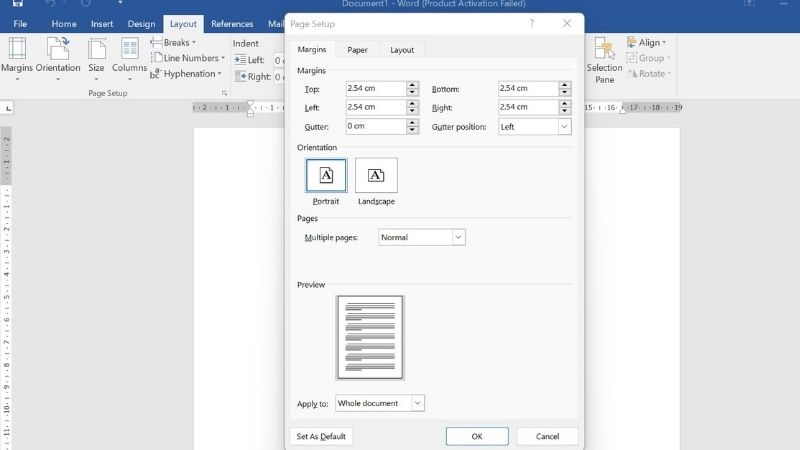Click the Help question mark in dialog
This screenshot has height=450, width=800.
pos(532,23)
